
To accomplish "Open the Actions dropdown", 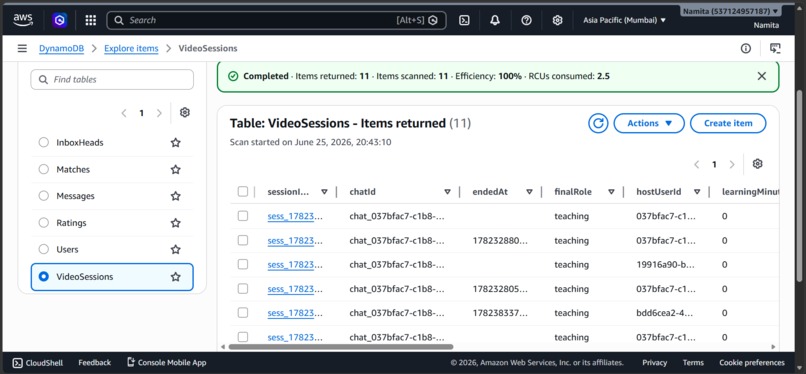I will pyautogui.click(x=649, y=123).
